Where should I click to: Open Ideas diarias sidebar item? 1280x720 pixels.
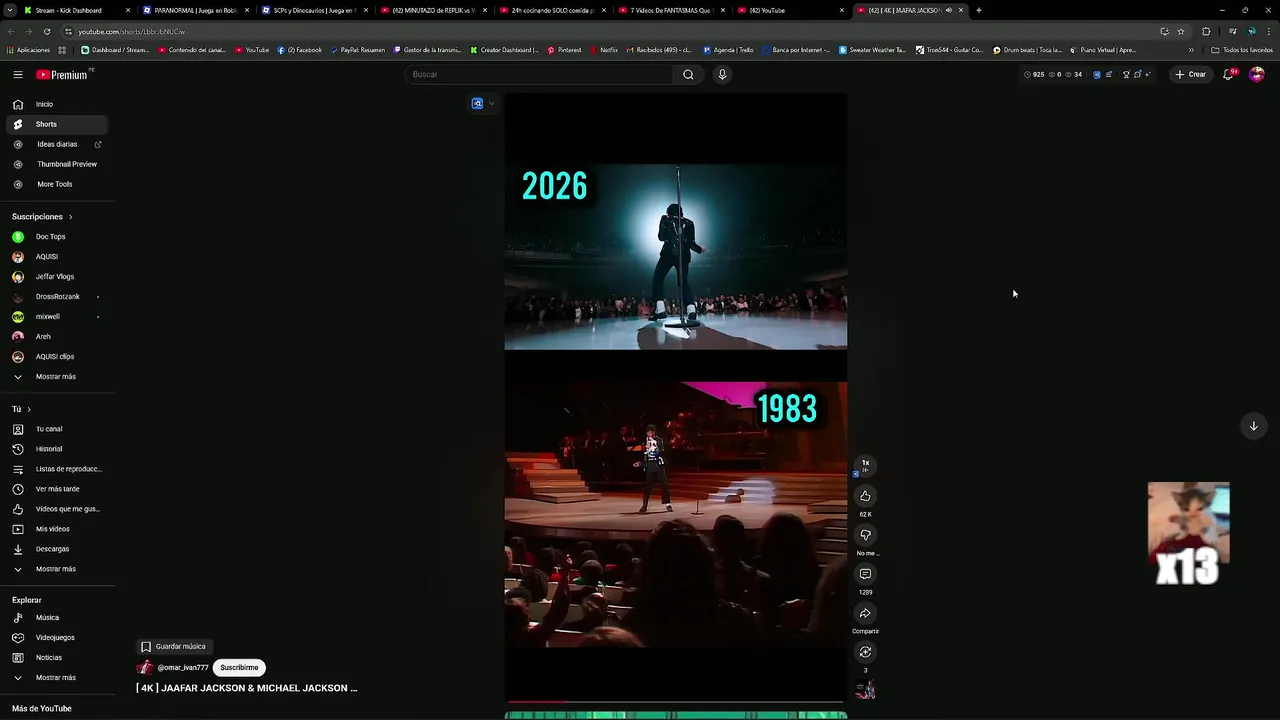pyautogui.click(x=58, y=144)
